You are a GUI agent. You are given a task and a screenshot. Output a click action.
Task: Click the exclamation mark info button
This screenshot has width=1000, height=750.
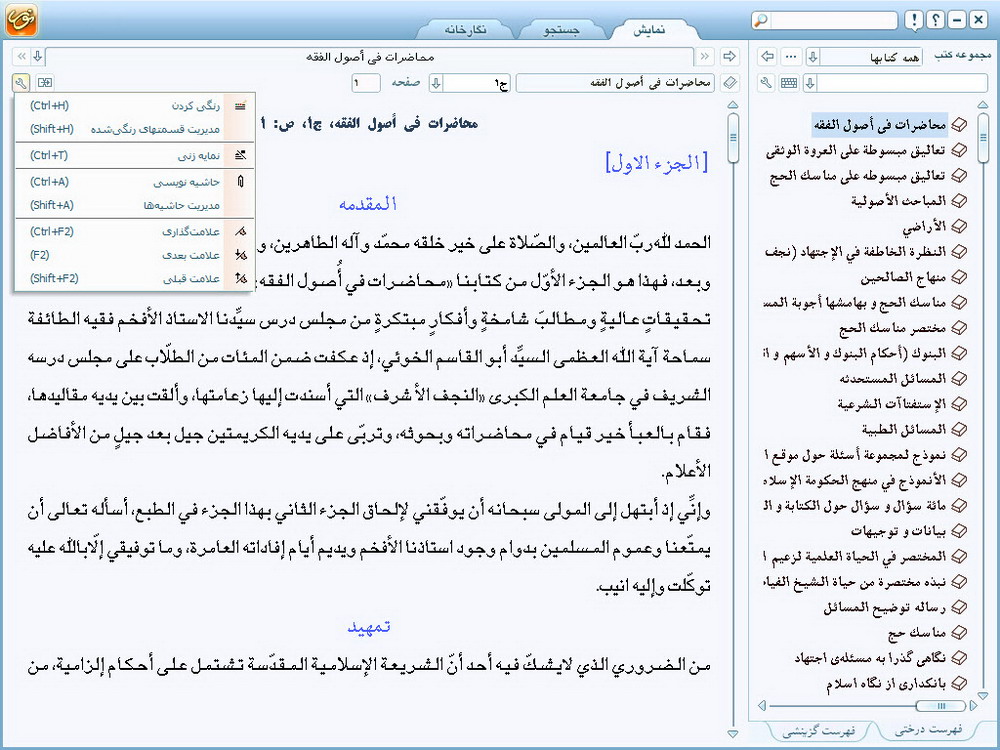coord(915,20)
